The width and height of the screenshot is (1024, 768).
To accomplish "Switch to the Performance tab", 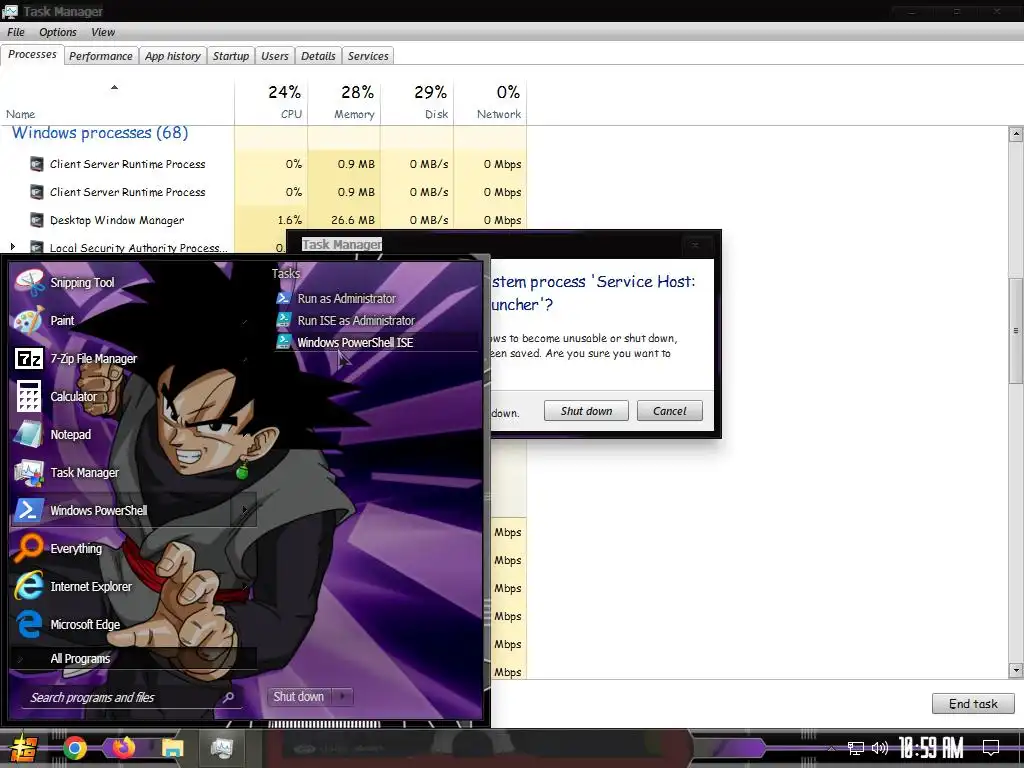I will click(101, 56).
